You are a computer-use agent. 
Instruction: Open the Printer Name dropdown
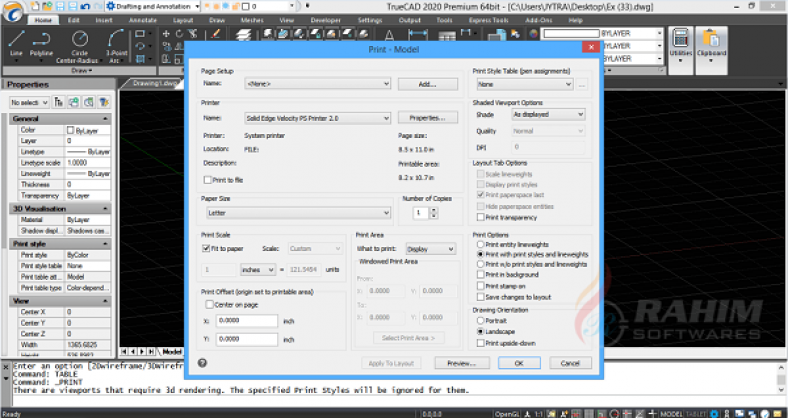coord(318,118)
